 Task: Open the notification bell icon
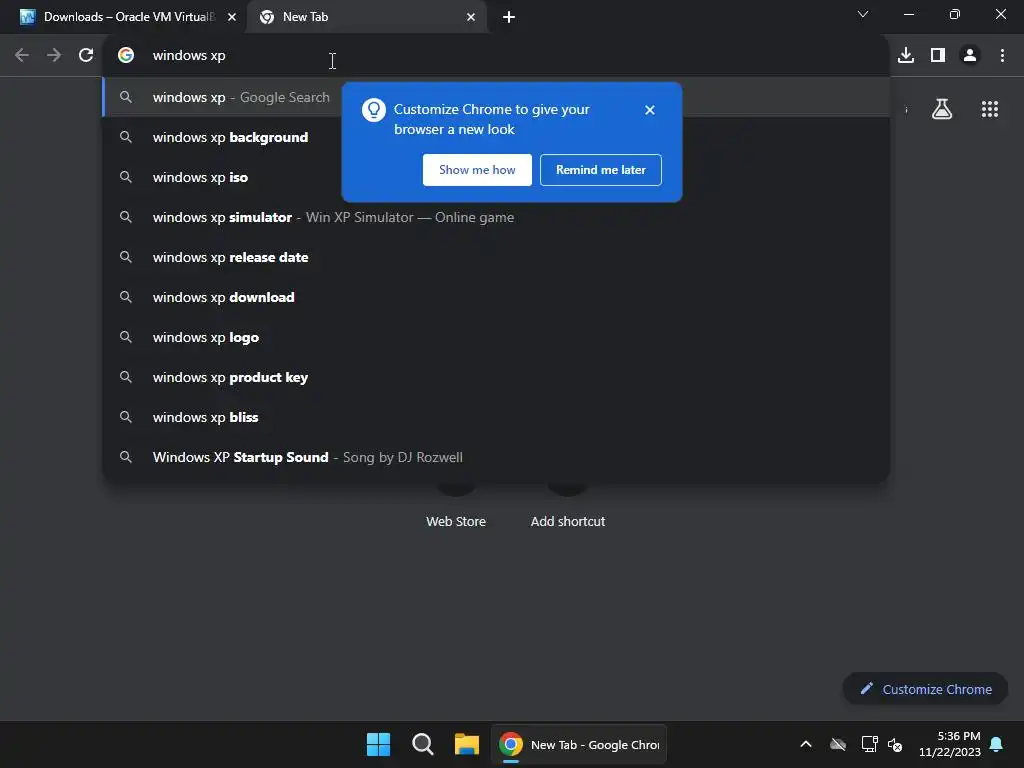tap(997, 744)
